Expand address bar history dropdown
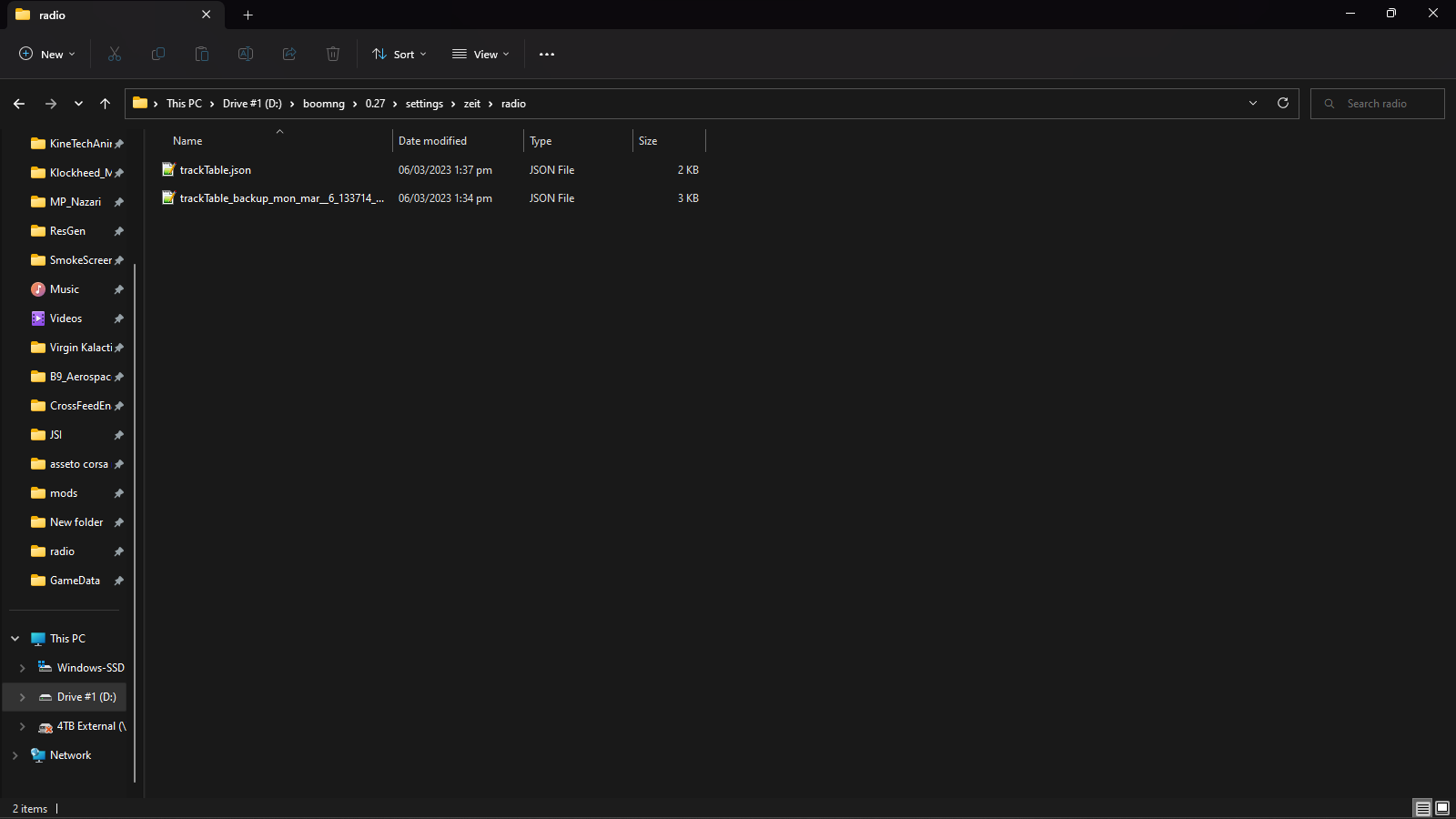 click(x=1253, y=103)
